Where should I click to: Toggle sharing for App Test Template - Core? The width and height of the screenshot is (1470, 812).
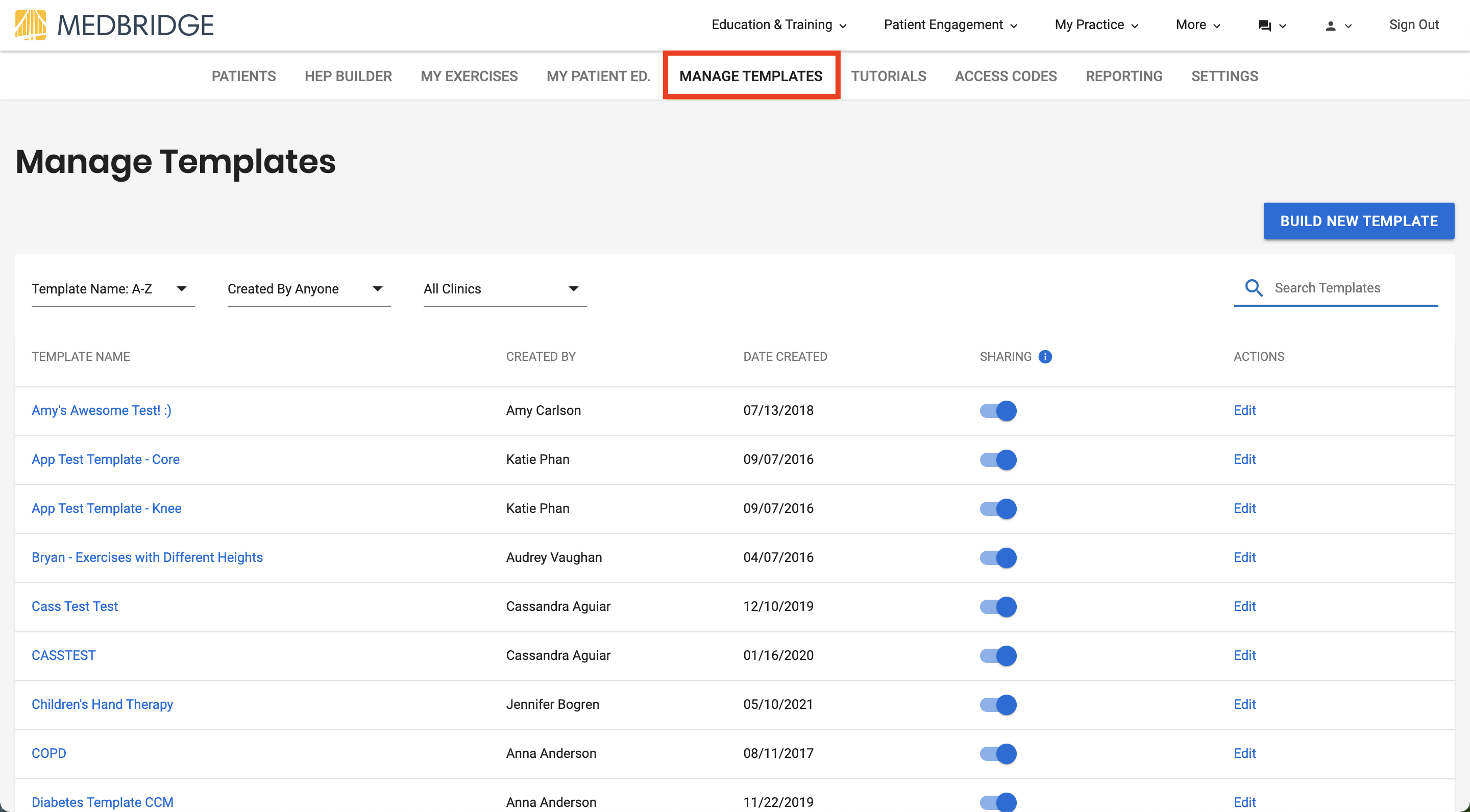tap(998, 460)
